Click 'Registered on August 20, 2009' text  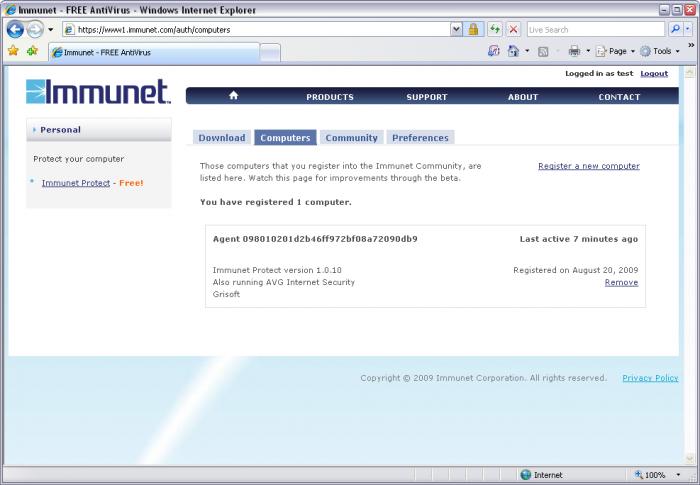coord(576,271)
